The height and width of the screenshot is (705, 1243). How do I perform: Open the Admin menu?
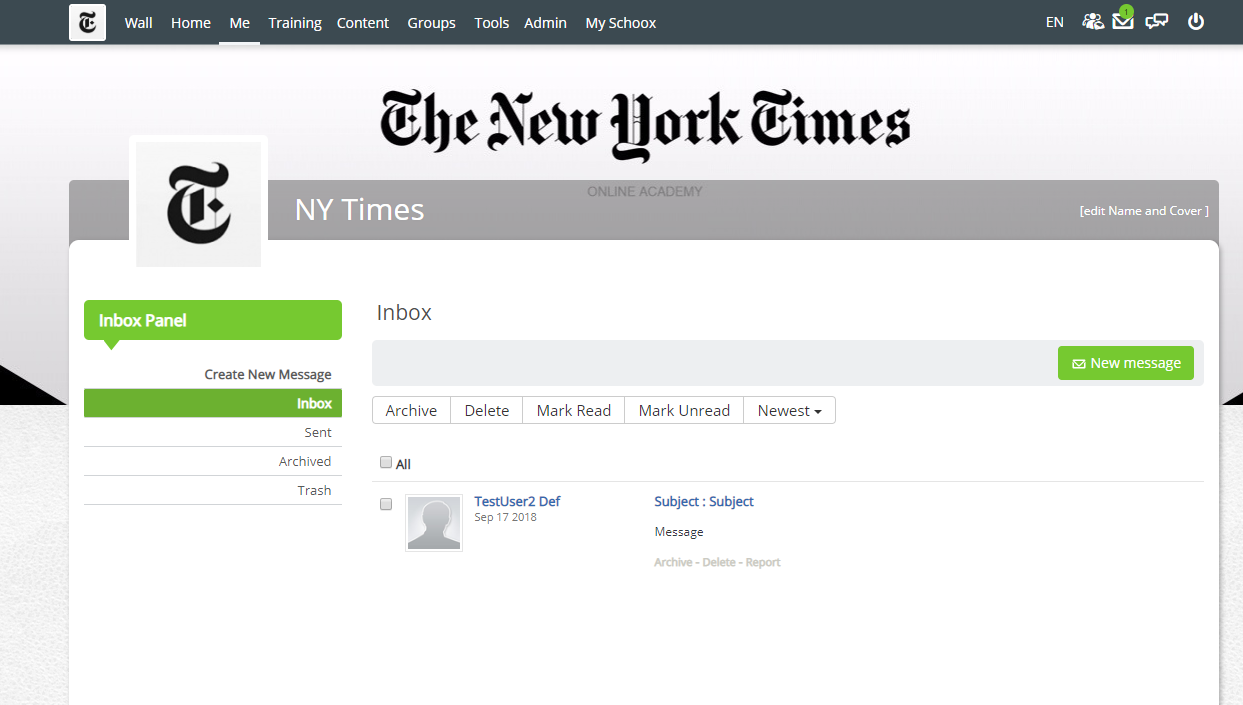546,22
